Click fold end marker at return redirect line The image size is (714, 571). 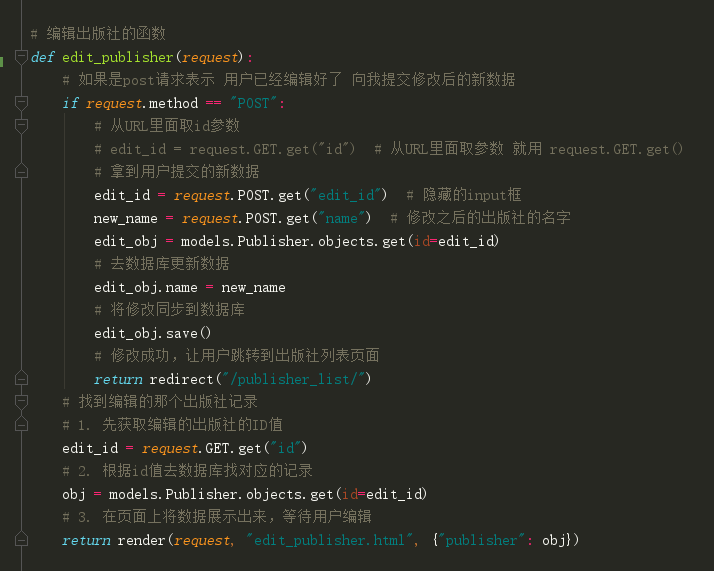point(21,379)
